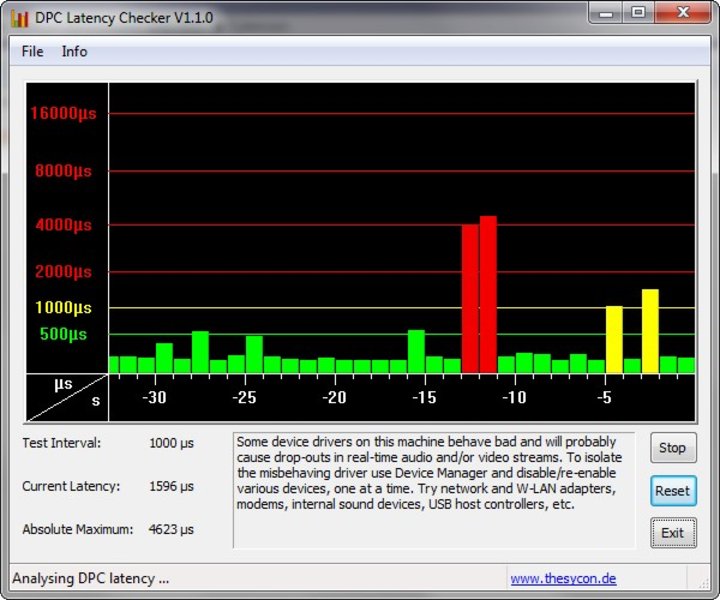Image resolution: width=720 pixels, height=600 pixels.
Task: Click the Reset button
Action: coord(673,490)
